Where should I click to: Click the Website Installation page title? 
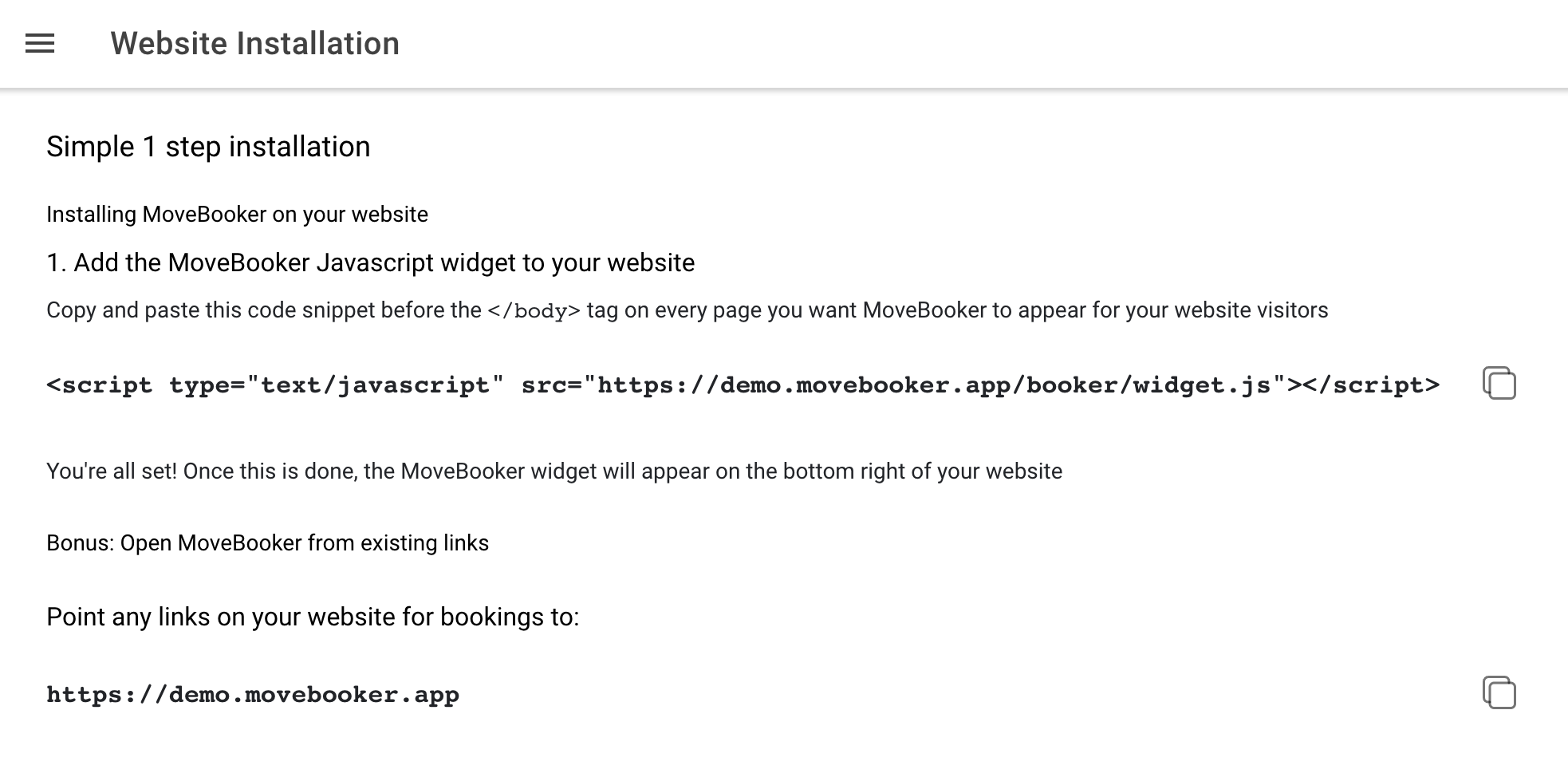pos(254,43)
